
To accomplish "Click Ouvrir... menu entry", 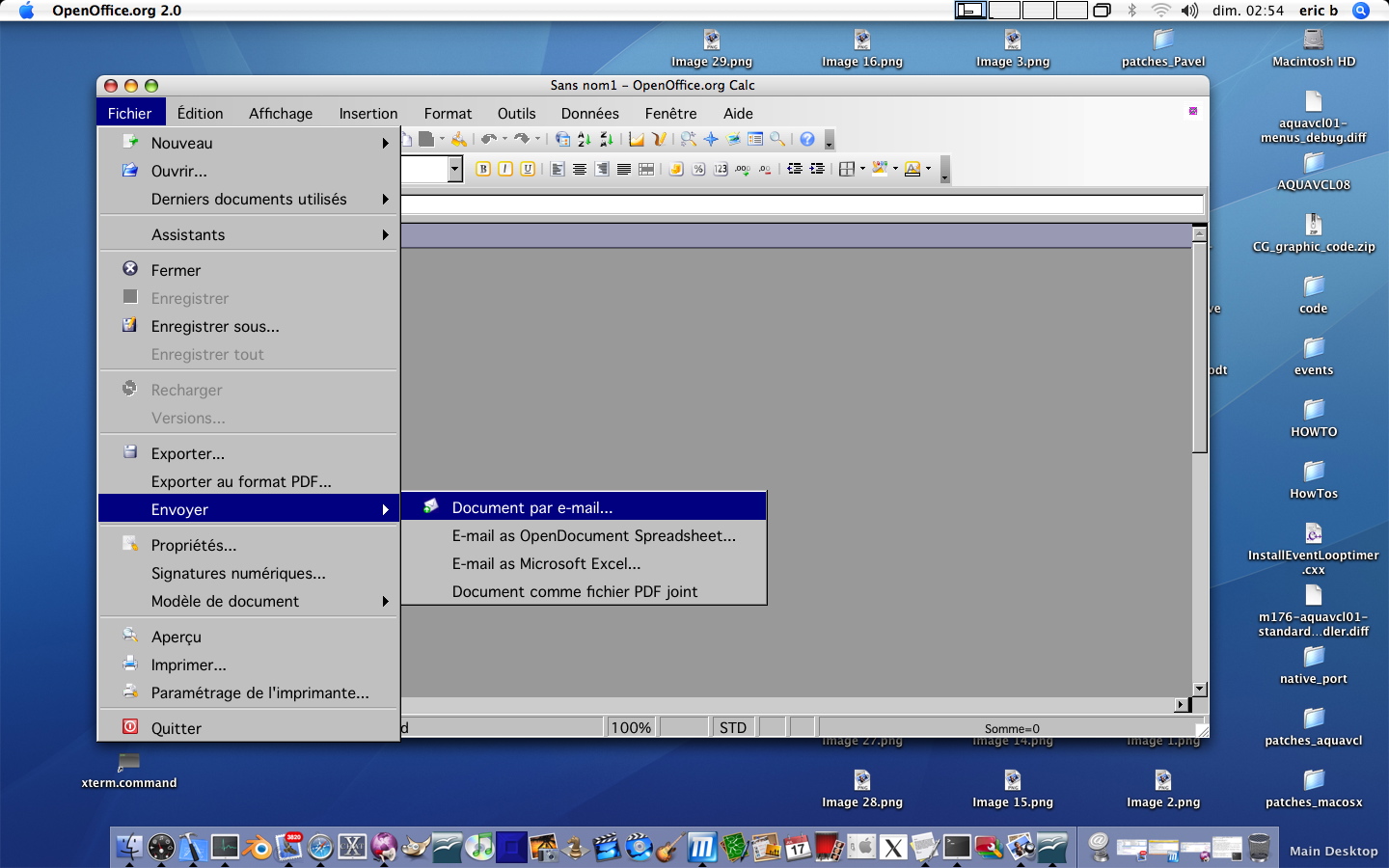I will [249, 171].
